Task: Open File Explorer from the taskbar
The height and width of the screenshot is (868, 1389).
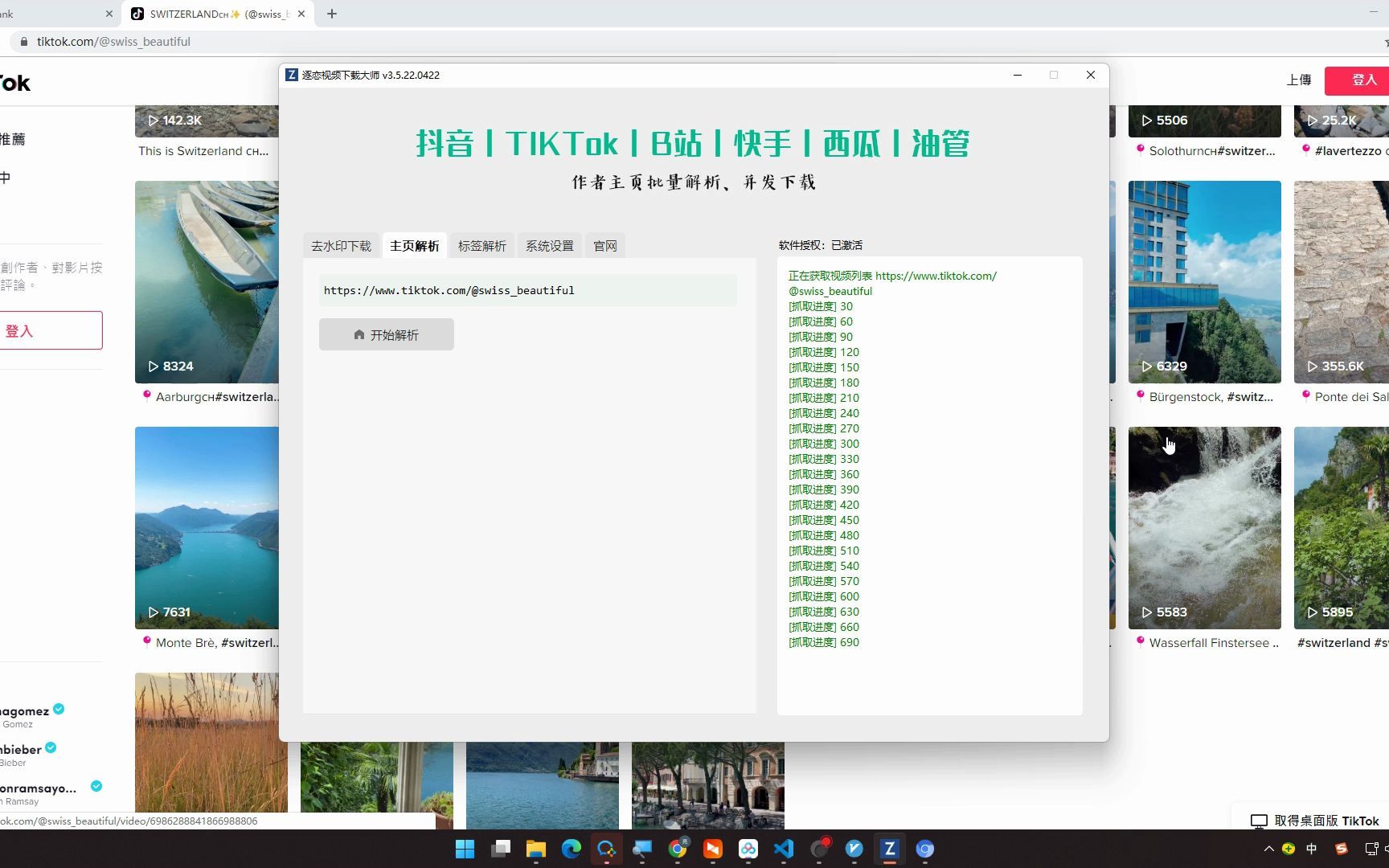Action: tap(536, 849)
